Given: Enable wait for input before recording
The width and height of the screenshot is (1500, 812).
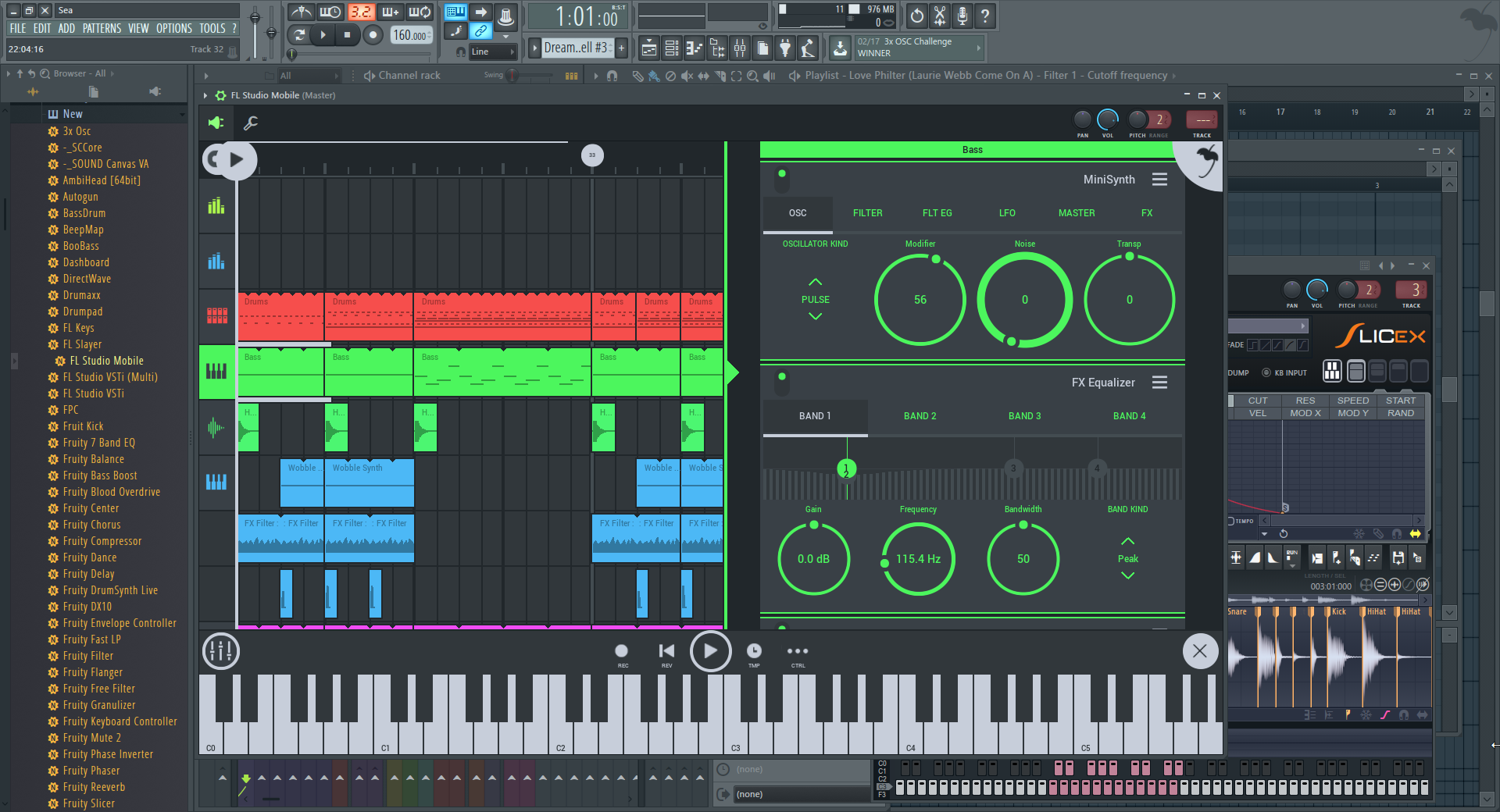Looking at the screenshot, I should pos(330,12).
